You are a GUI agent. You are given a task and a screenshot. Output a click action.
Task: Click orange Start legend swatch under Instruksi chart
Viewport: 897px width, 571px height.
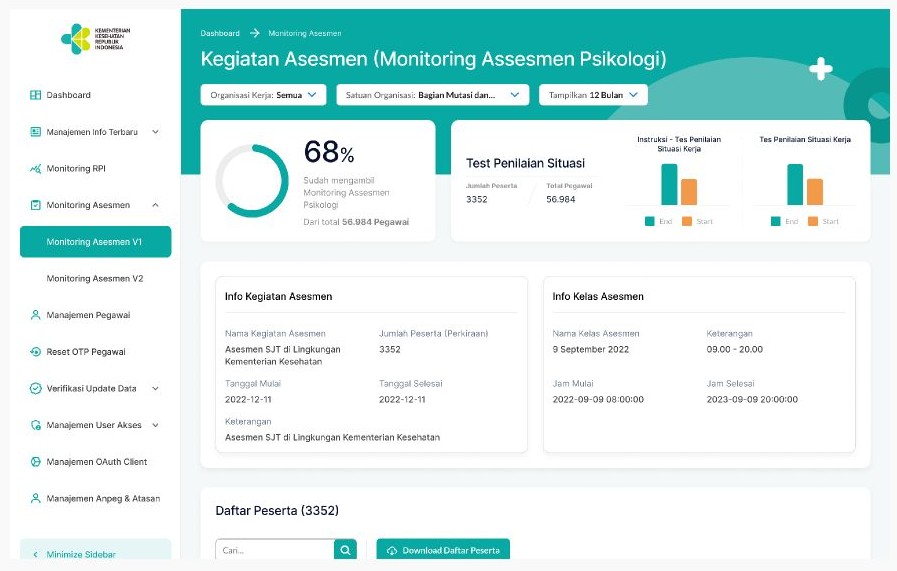point(687,221)
